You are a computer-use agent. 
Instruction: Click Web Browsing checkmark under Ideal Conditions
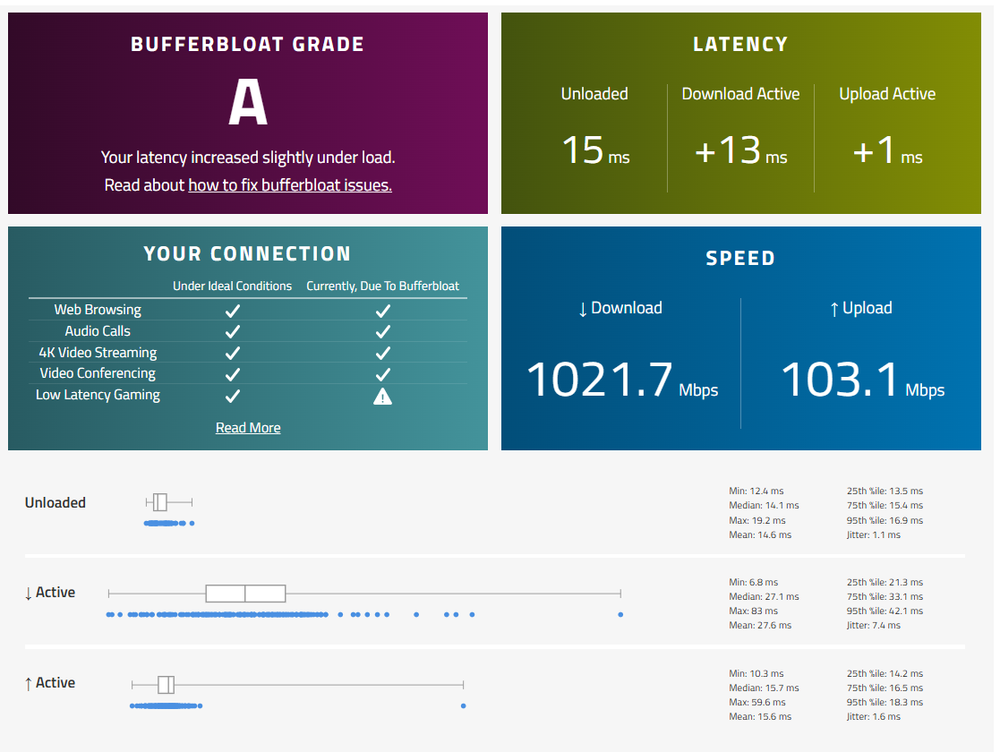pyautogui.click(x=232, y=310)
